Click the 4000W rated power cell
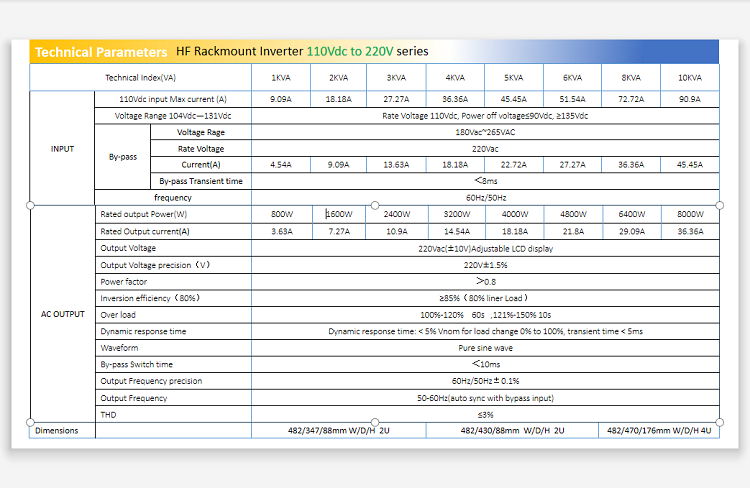This screenshot has height=488, width=750. point(515,214)
